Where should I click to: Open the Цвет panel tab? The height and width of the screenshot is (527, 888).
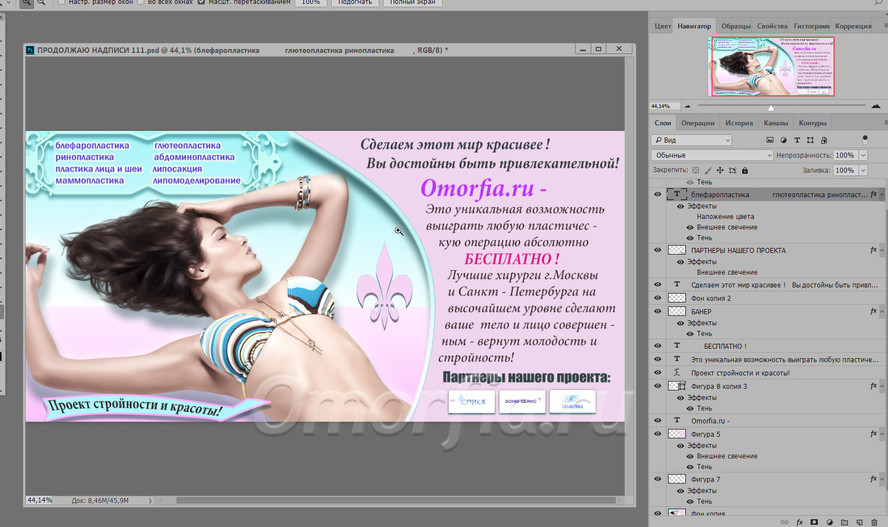click(x=662, y=26)
